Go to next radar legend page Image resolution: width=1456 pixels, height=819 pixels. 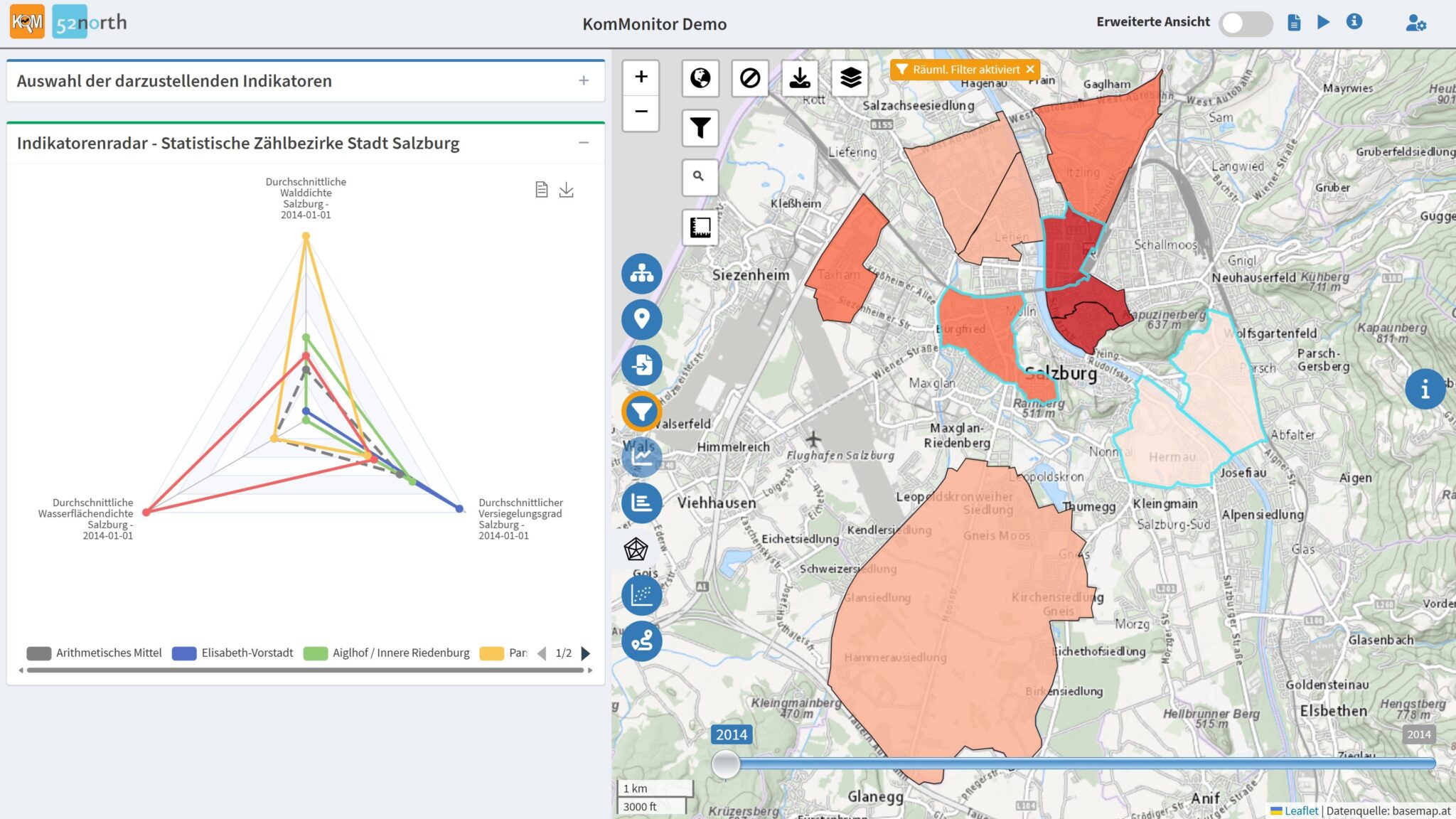tap(586, 653)
